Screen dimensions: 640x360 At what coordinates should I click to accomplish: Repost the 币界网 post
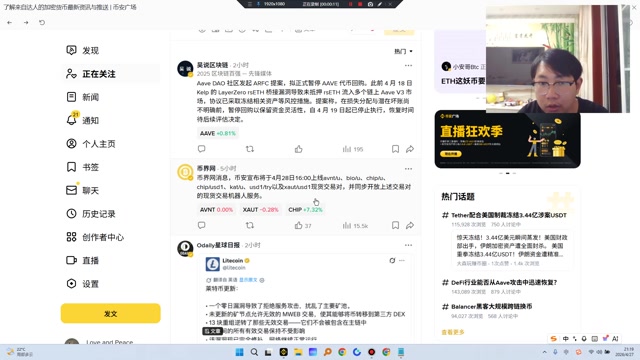tap(250, 225)
